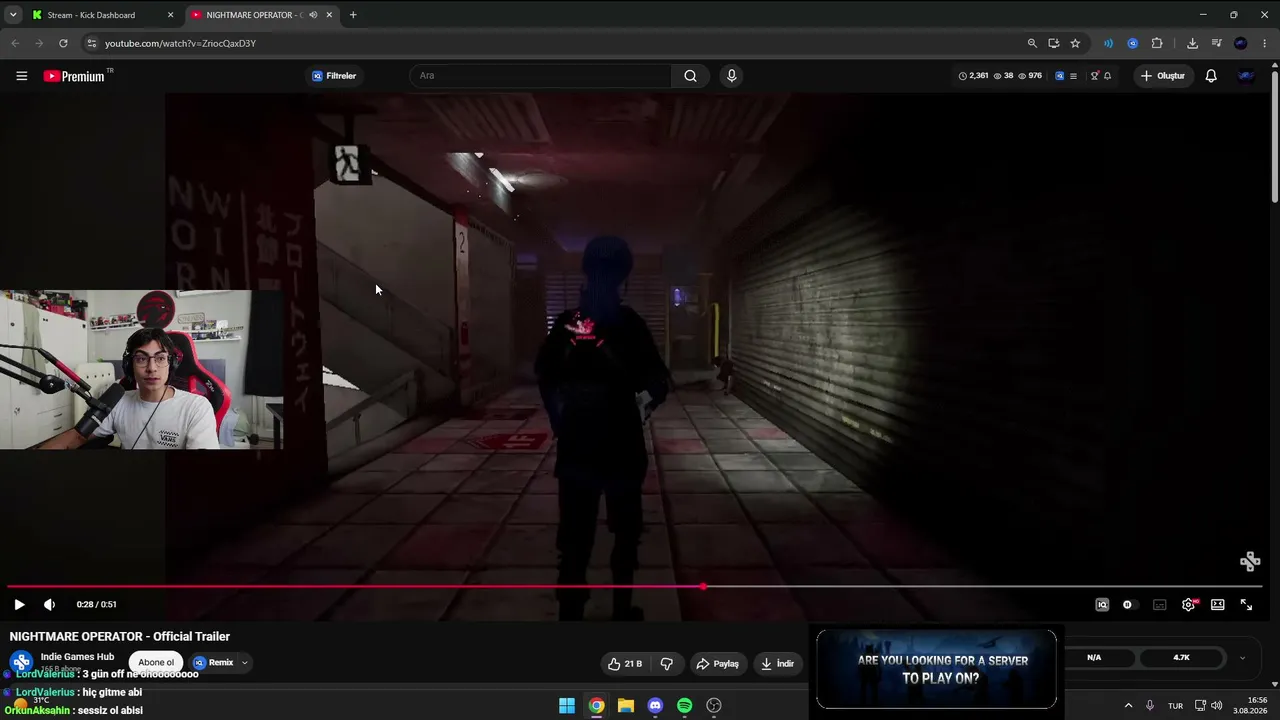Click the address bar URL
The image size is (1280, 720).
click(x=180, y=44)
